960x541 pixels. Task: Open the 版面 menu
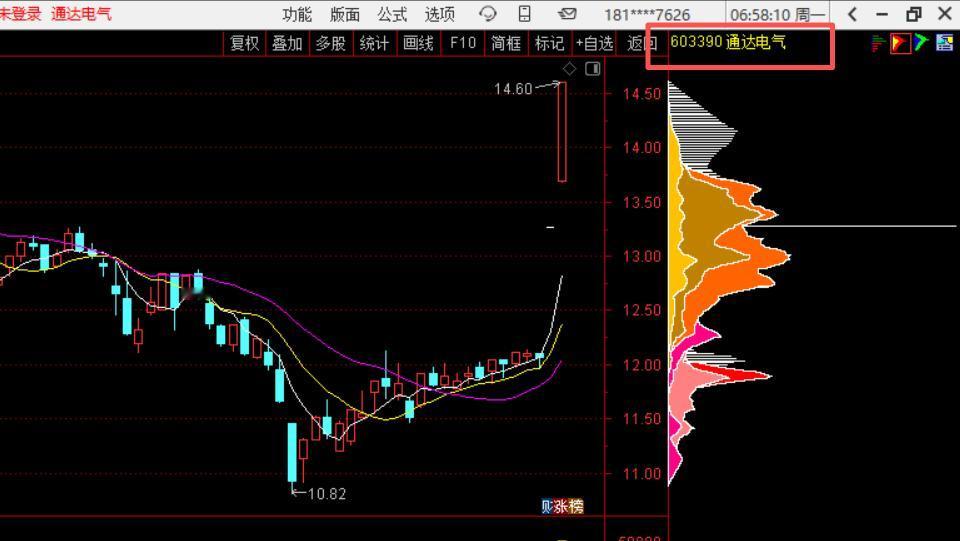[345, 14]
